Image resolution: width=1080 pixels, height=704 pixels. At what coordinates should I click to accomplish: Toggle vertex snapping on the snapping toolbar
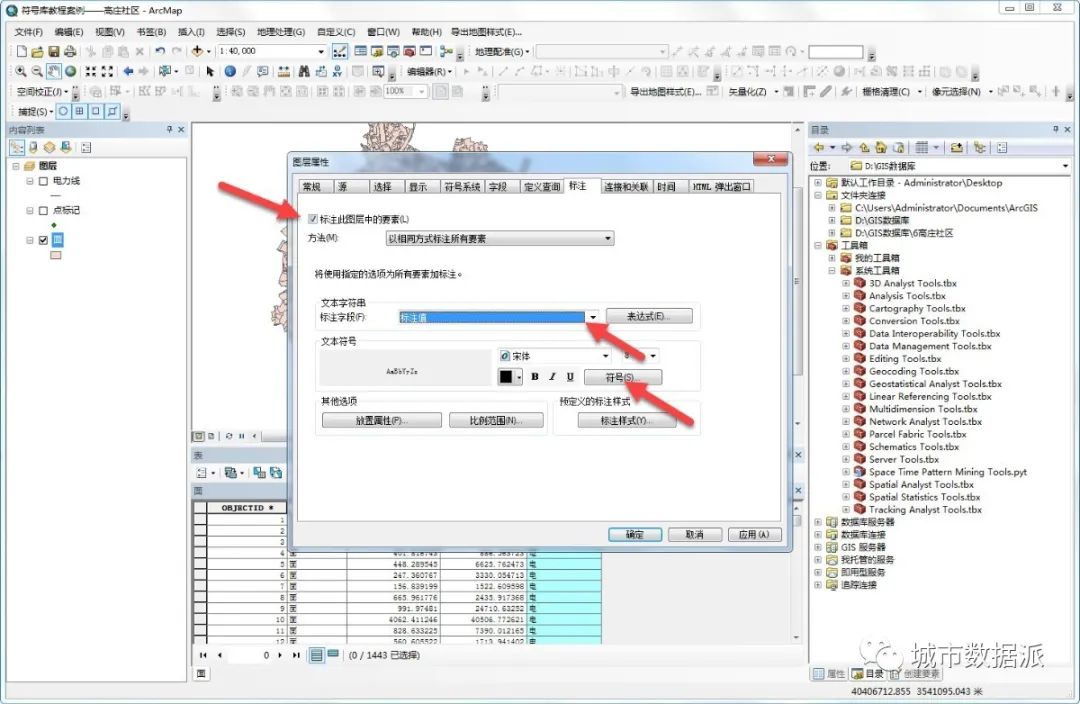pos(96,111)
